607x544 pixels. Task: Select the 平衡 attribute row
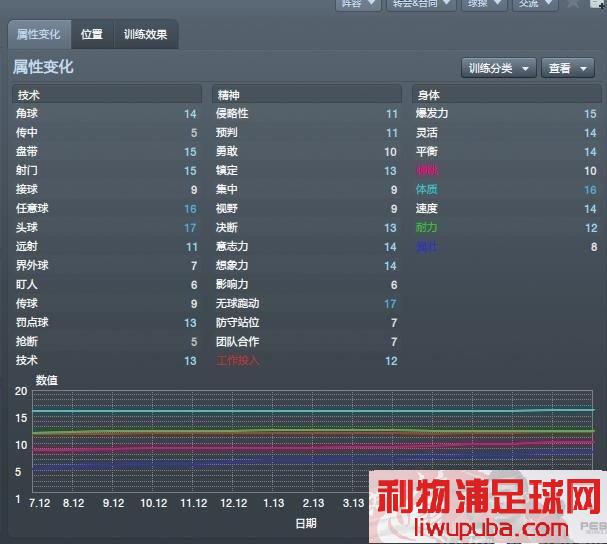[x=506, y=151]
